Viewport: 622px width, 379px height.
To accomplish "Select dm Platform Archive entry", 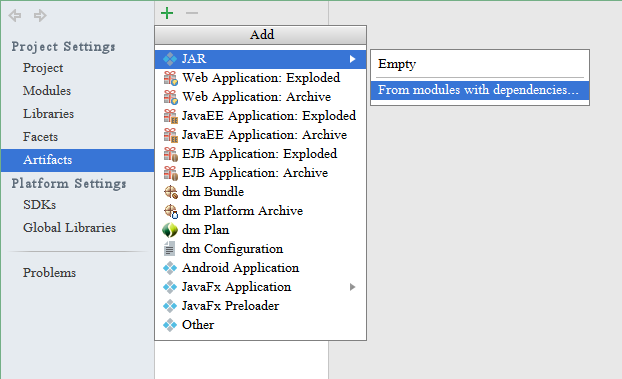I will 260,211.
